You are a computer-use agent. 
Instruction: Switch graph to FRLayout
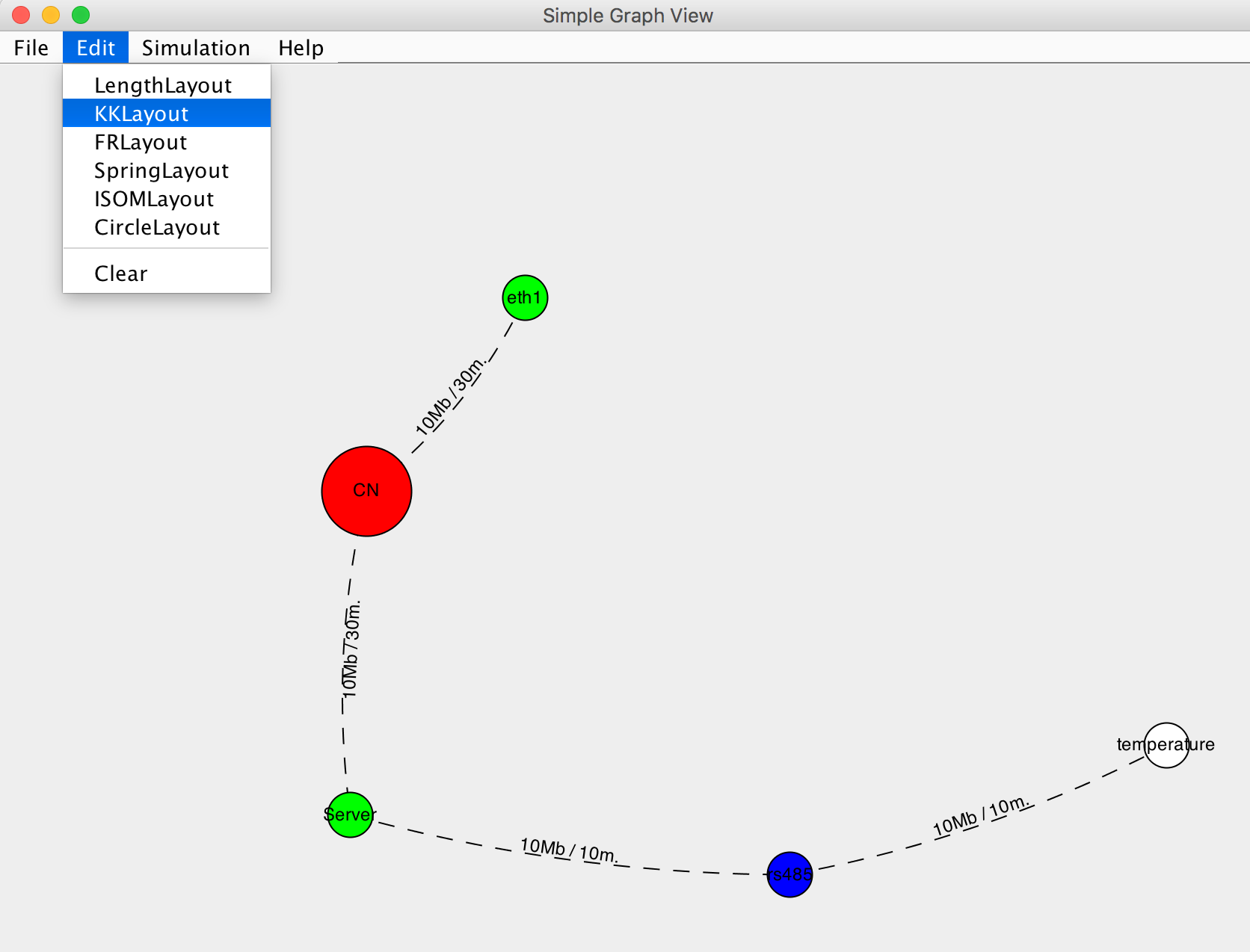(141, 142)
